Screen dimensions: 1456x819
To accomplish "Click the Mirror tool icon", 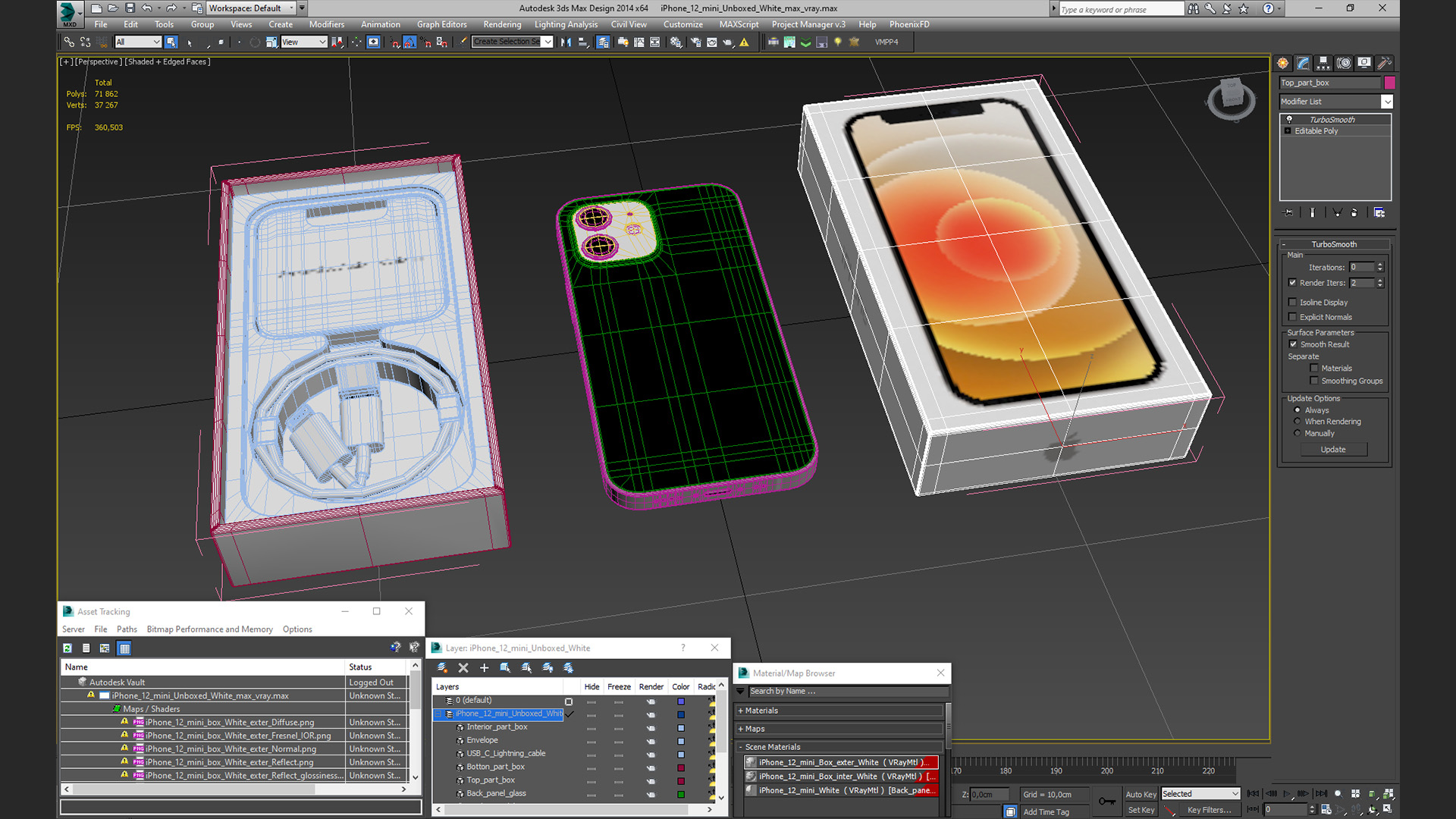I will click(566, 42).
